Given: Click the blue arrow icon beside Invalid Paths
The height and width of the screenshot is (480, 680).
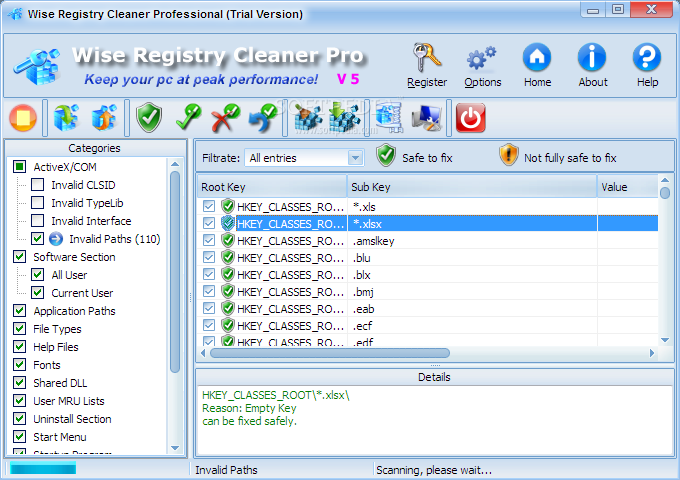Looking at the screenshot, I should pos(56,239).
